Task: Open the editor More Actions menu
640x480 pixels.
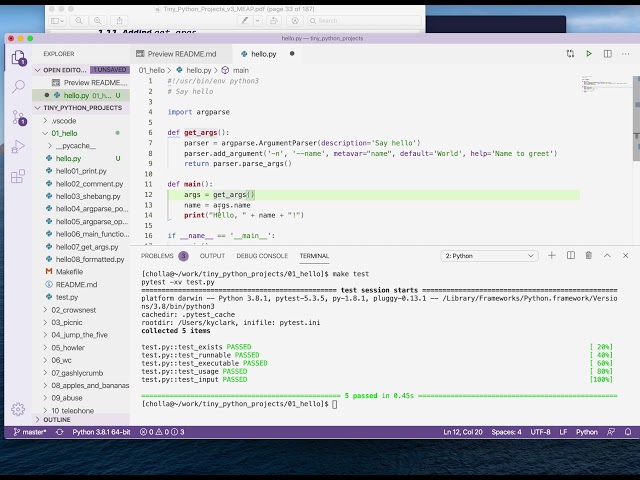Action: tap(625, 53)
